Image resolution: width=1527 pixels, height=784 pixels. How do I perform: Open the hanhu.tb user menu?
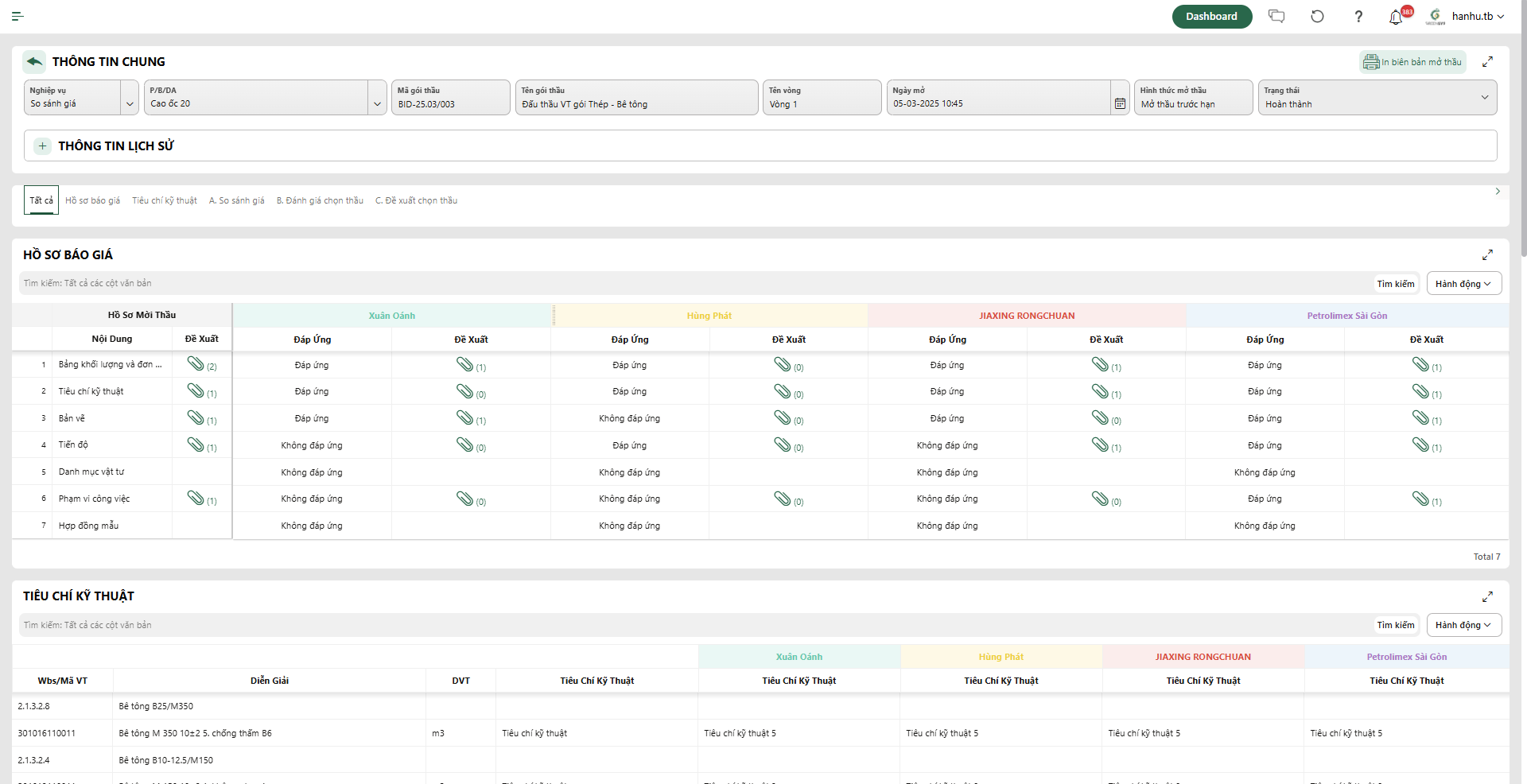pos(1478,16)
